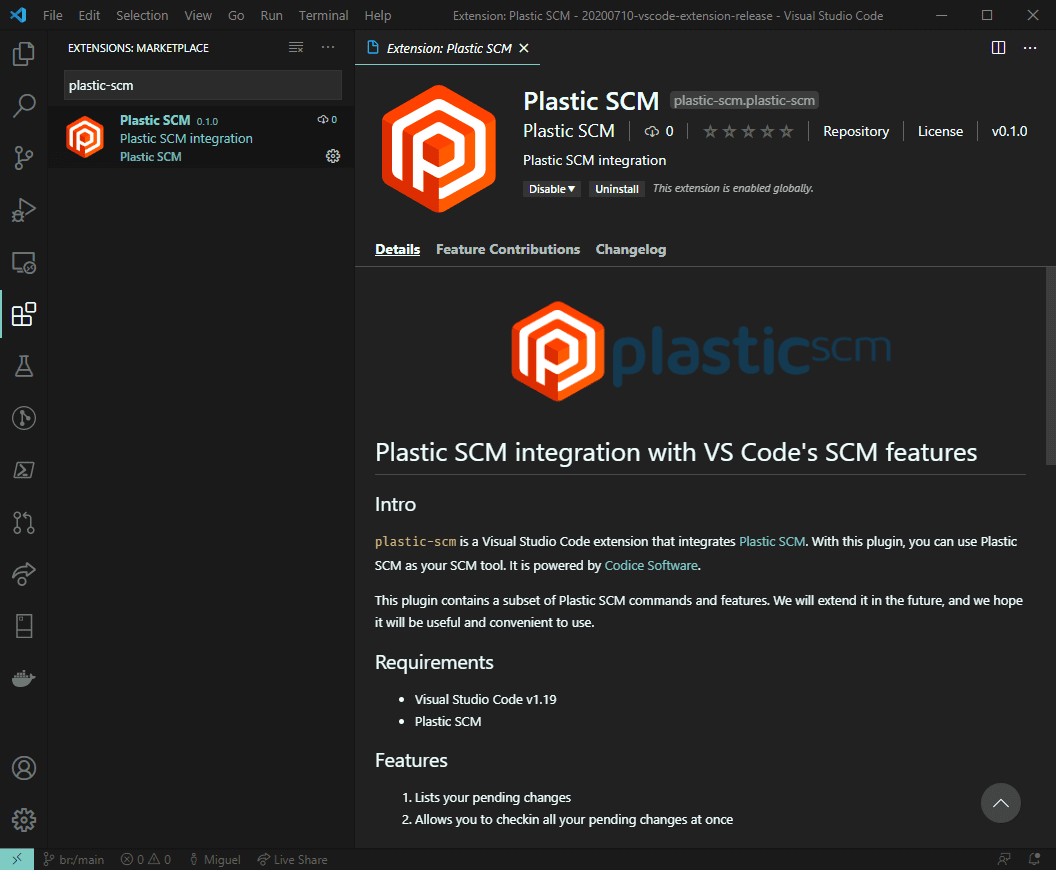The width and height of the screenshot is (1056, 870).
Task: Open the Extensions panel filter menu
Action: tap(295, 47)
